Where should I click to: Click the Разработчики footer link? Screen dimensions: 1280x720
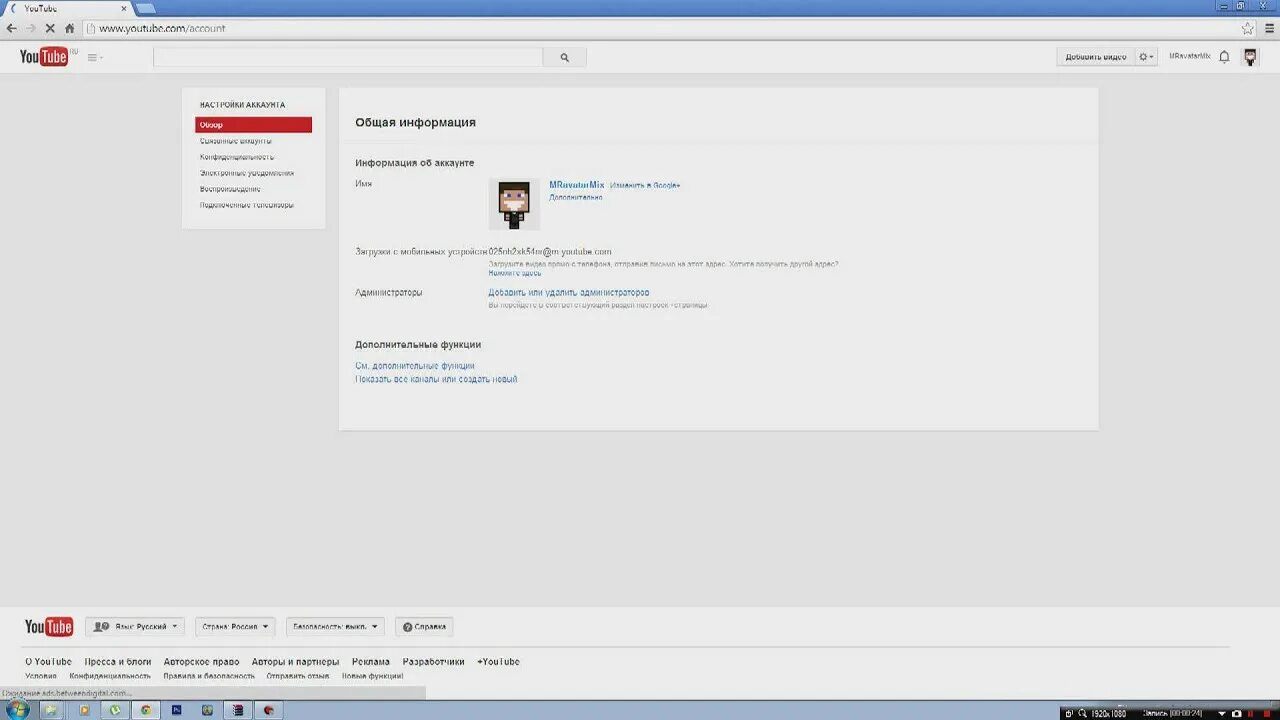click(x=433, y=662)
